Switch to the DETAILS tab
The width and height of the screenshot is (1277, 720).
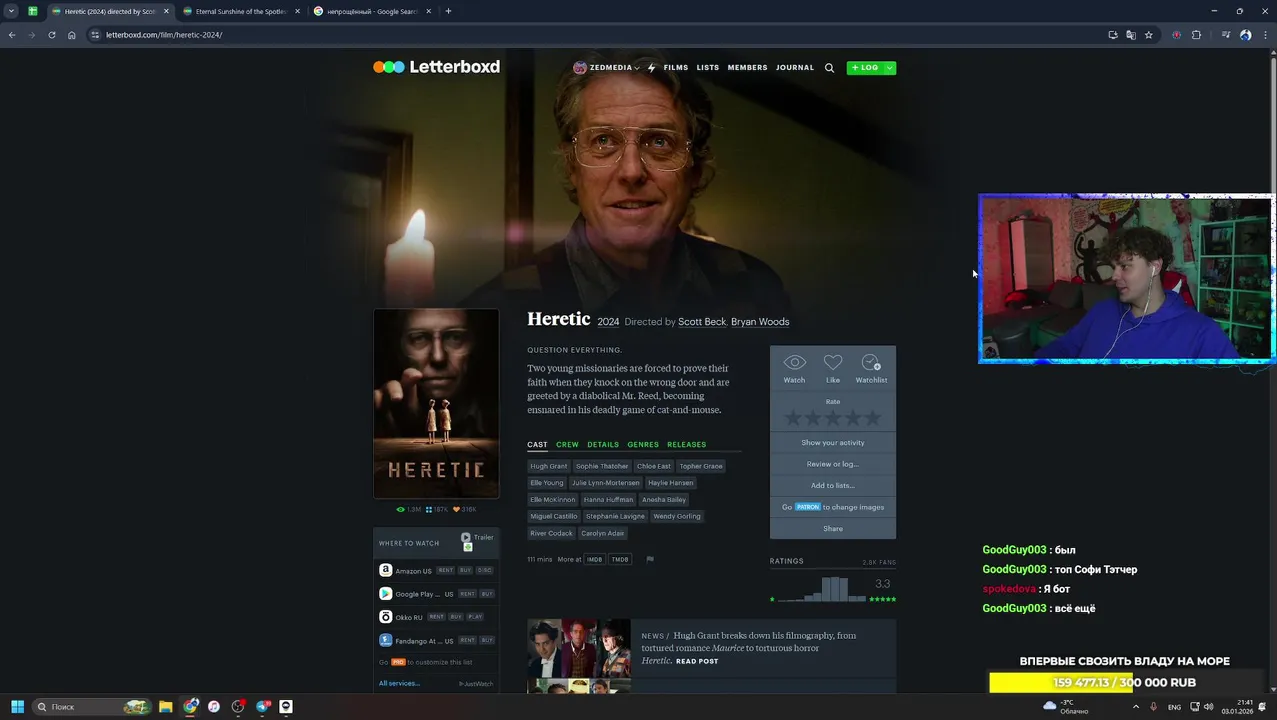pyautogui.click(x=603, y=444)
